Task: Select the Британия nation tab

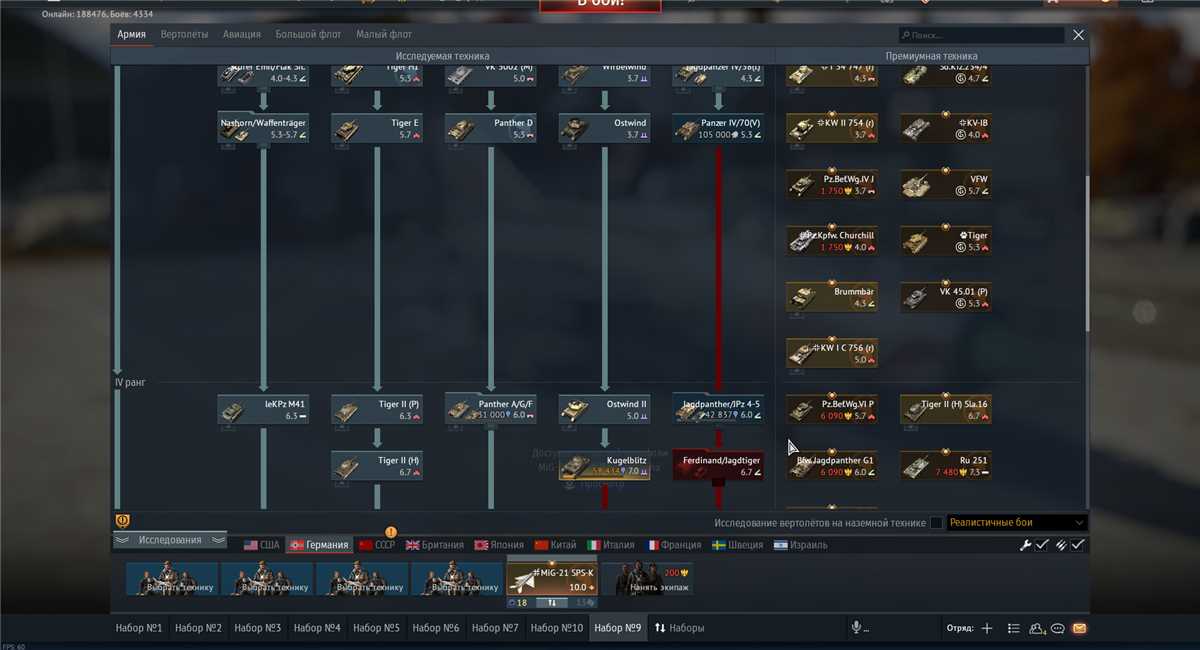Action: (x=435, y=545)
